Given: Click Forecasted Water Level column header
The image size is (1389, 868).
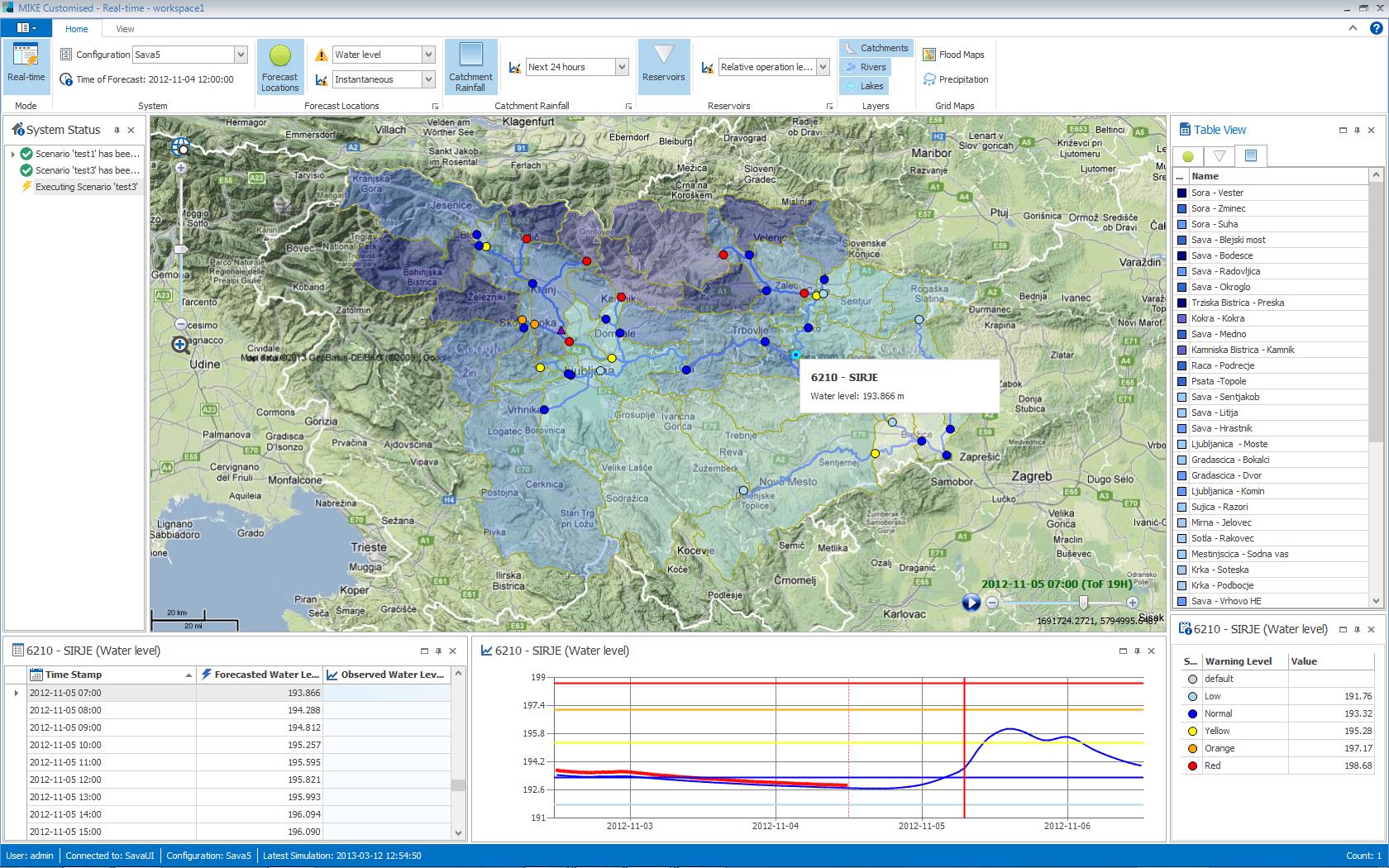Looking at the screenshot, I should click(260, 675).
